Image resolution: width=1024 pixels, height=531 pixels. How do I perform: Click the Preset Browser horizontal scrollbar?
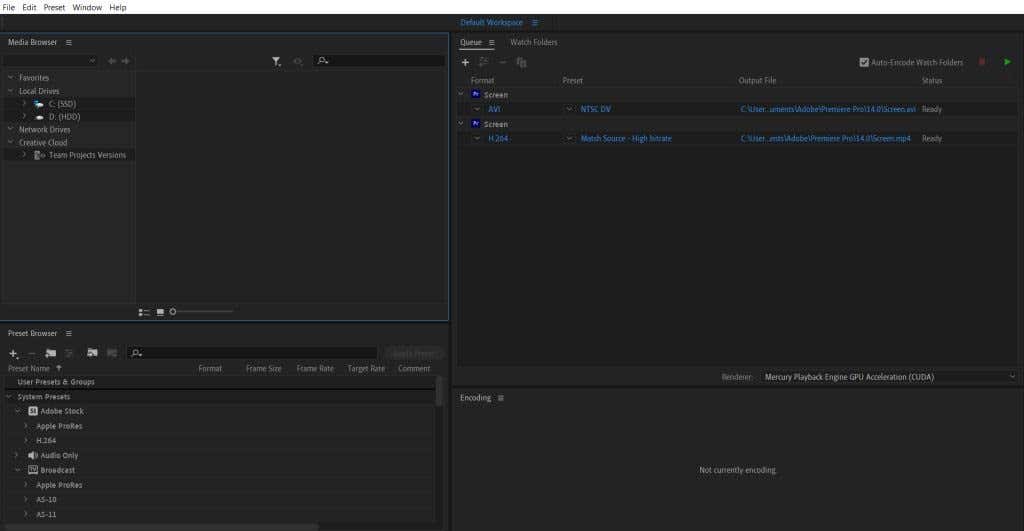point(161,526)
